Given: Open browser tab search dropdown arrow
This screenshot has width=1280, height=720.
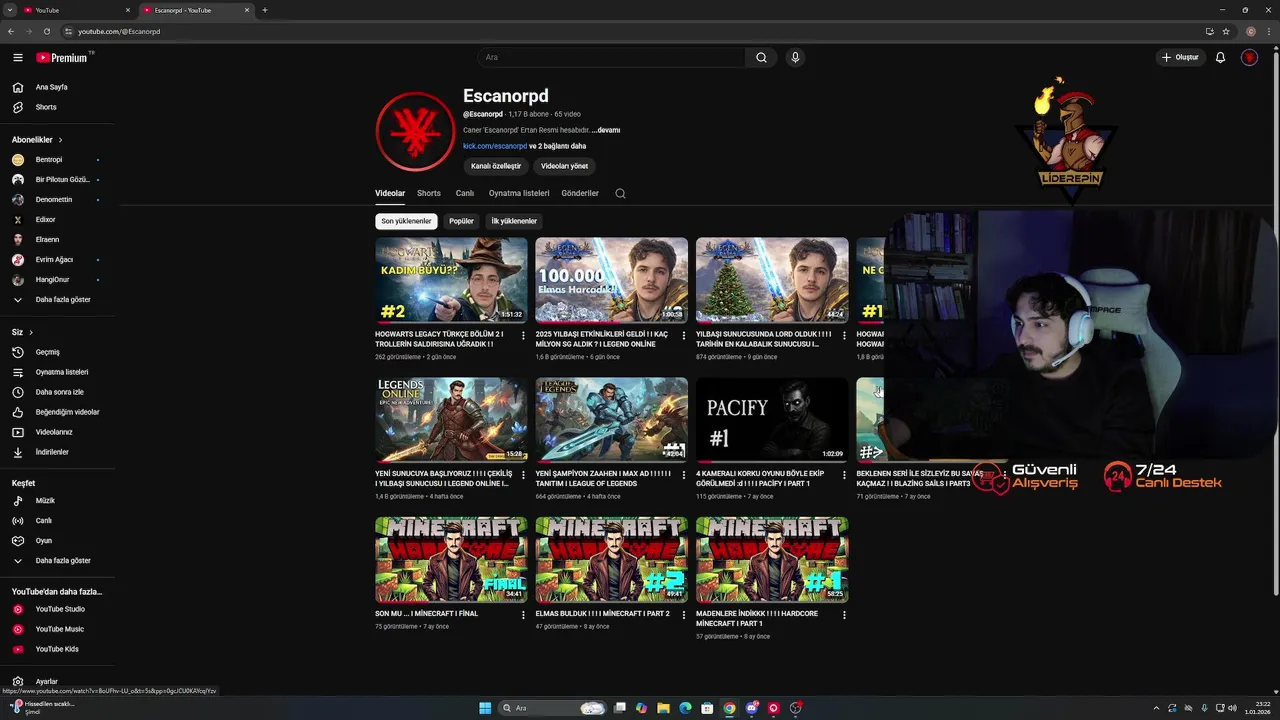Looking at the screenshot, I should [x=9, y=10].
